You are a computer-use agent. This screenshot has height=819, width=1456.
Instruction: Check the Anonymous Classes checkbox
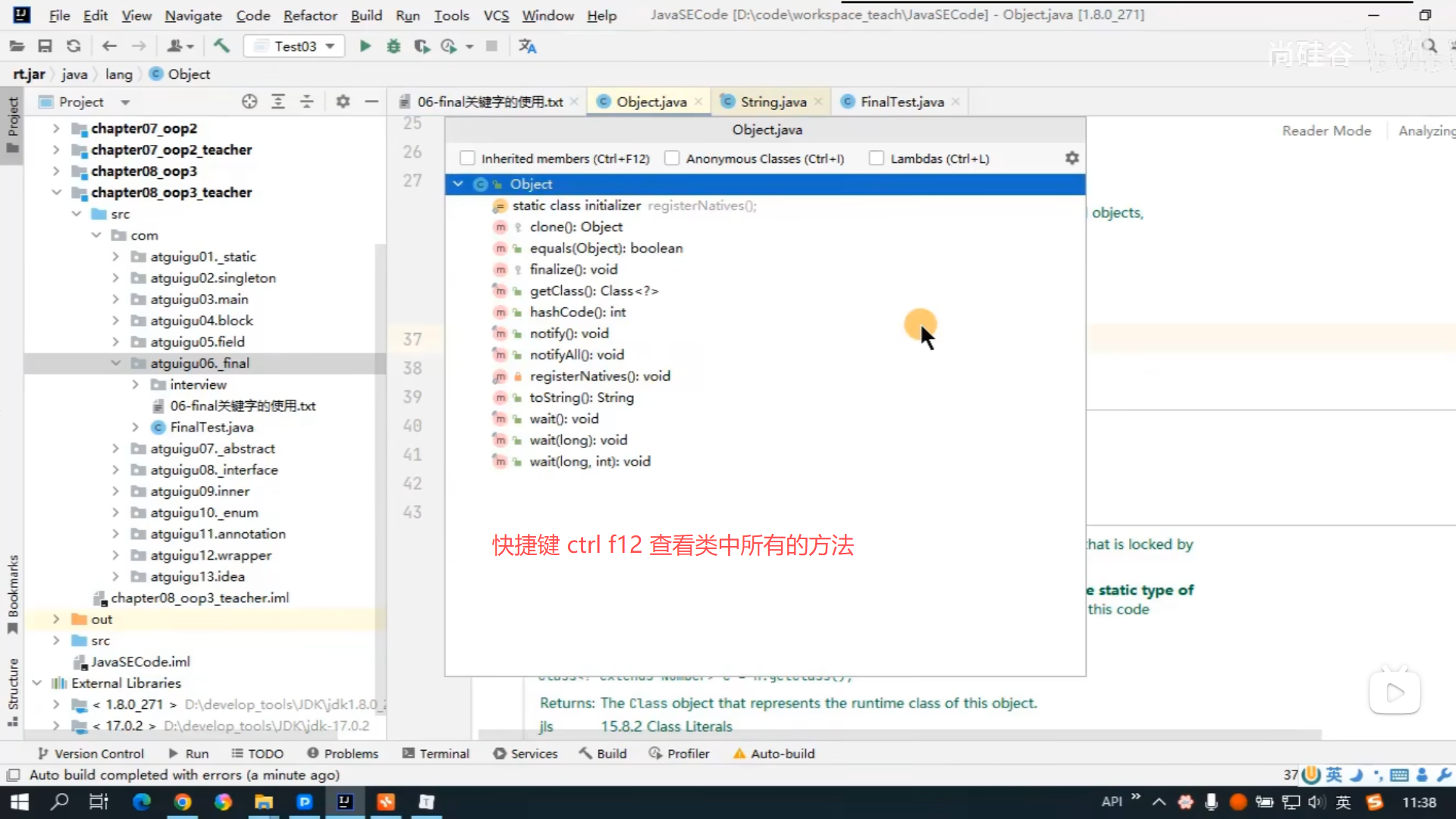pyautogui.click(x=672, y=158)
